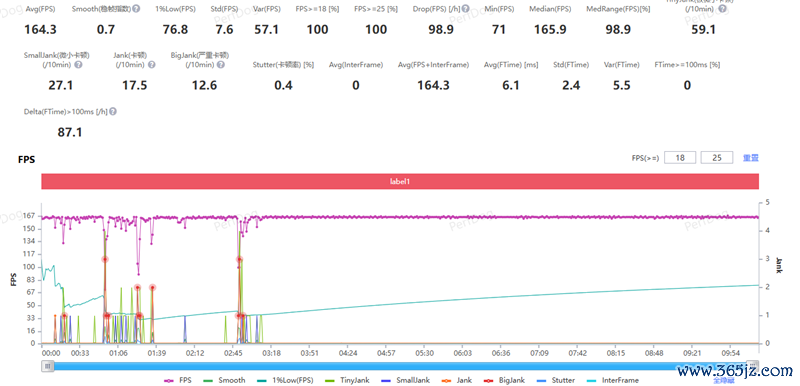The height and width of the screenshot is (386, 800).
Task: Click help icon next to Delta(FTime)>100ms
Action: point(113,112)
